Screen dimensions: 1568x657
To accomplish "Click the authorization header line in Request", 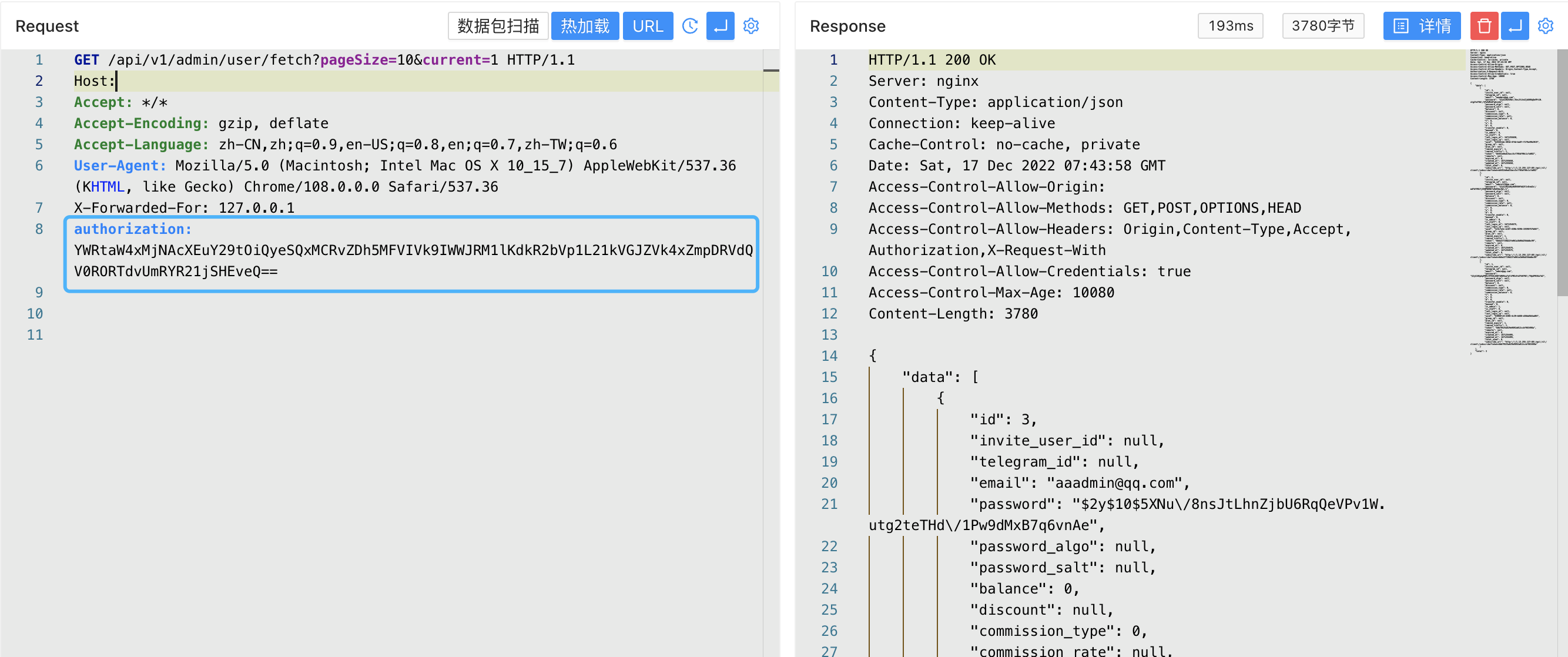I will (133, 229).
